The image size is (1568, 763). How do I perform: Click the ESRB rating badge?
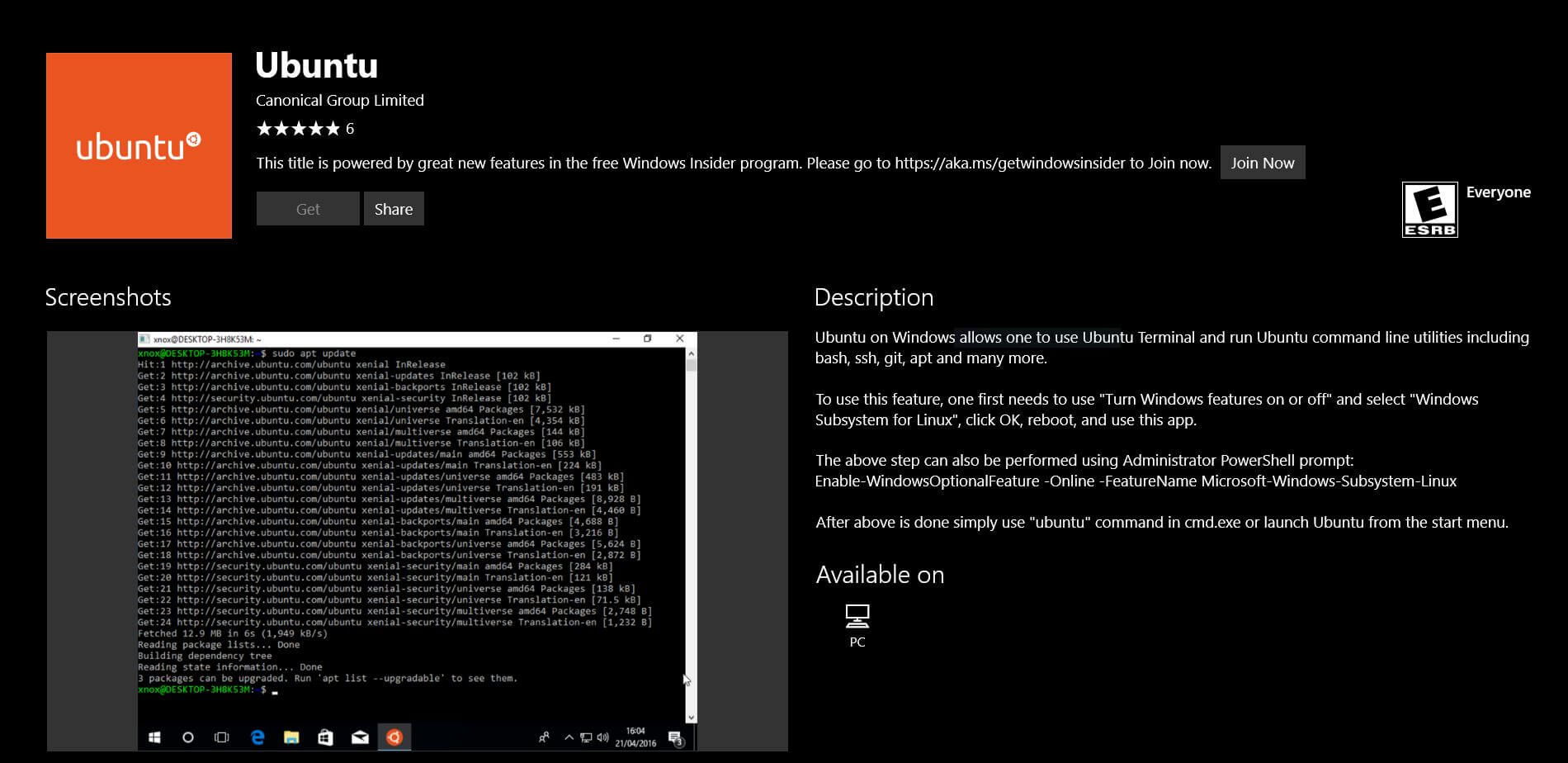point(1430,210)
